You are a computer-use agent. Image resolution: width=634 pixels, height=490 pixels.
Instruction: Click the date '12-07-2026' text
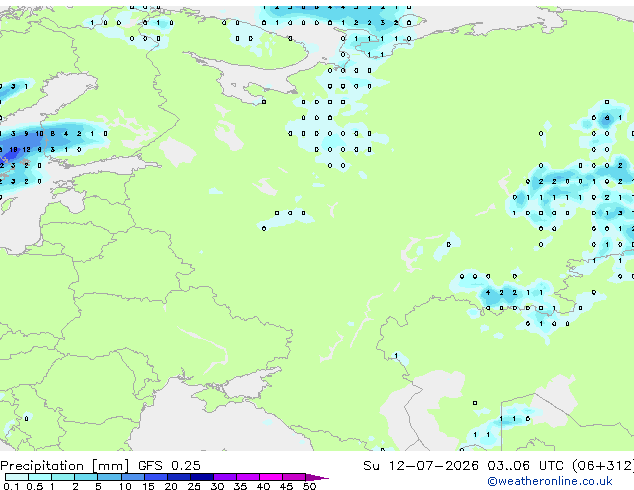[433, 466]
